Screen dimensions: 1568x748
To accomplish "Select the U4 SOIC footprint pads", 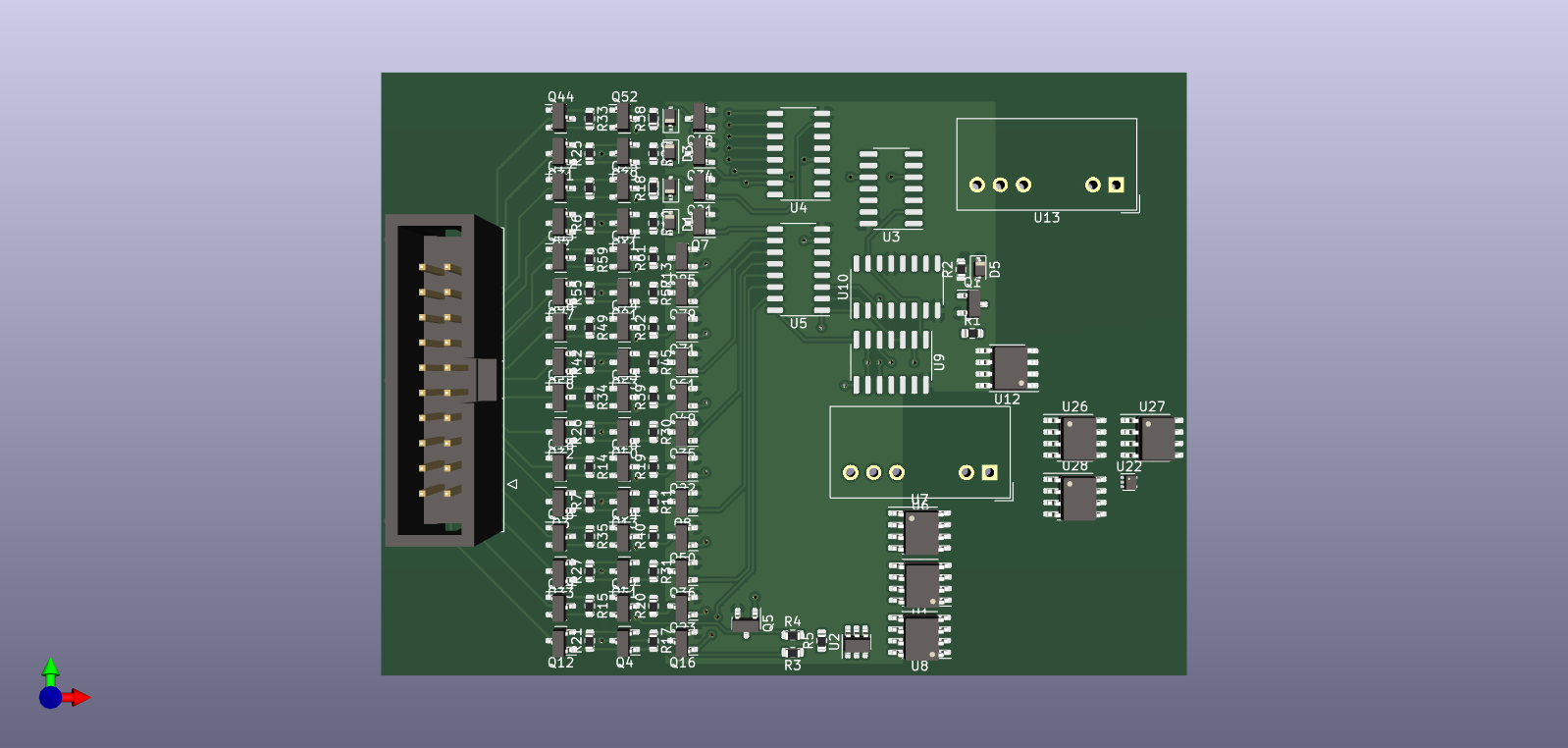I will pos(798,153).
